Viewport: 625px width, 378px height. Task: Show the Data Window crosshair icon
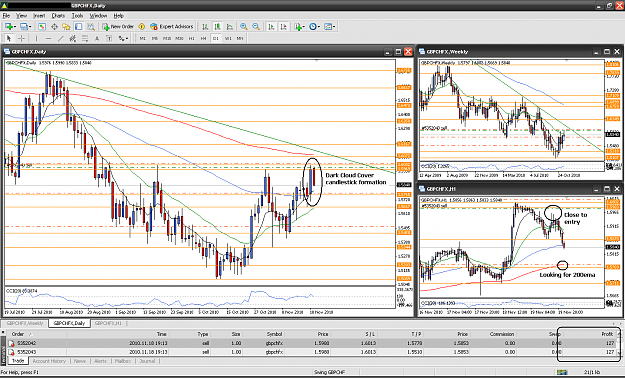click(x=54, y=27)
